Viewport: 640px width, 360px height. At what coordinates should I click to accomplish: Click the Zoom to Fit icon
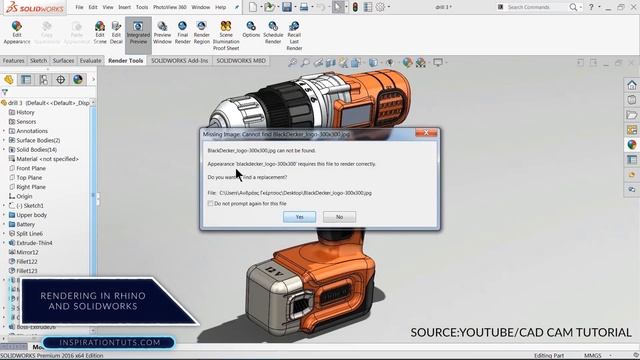pos(292,63)
